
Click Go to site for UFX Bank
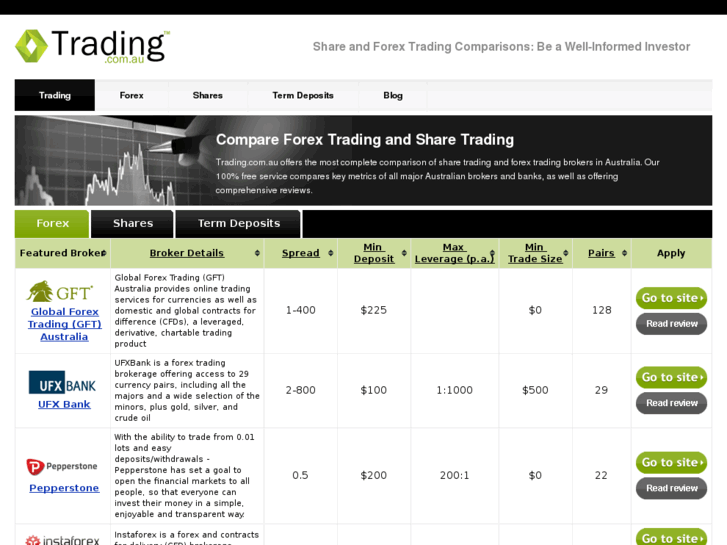click(x=671, y=377)
